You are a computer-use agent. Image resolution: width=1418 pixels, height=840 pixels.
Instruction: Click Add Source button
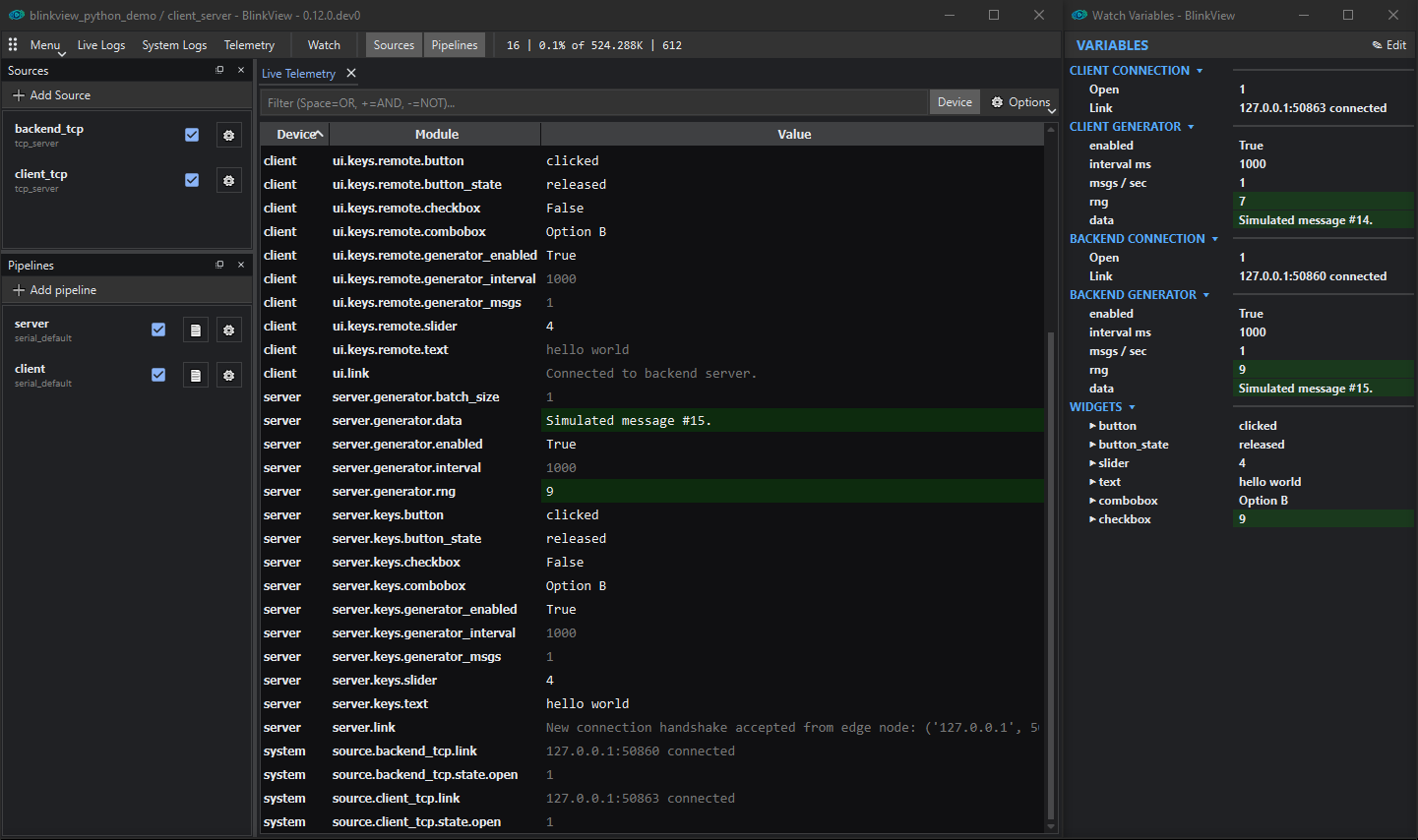(127, 95)
